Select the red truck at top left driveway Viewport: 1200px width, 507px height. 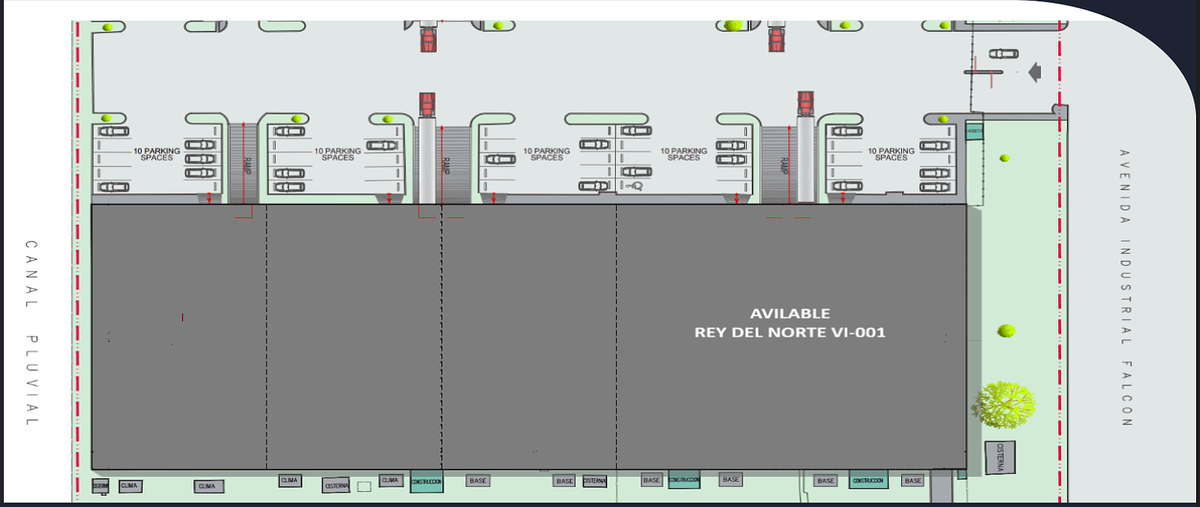pos(428,38)
